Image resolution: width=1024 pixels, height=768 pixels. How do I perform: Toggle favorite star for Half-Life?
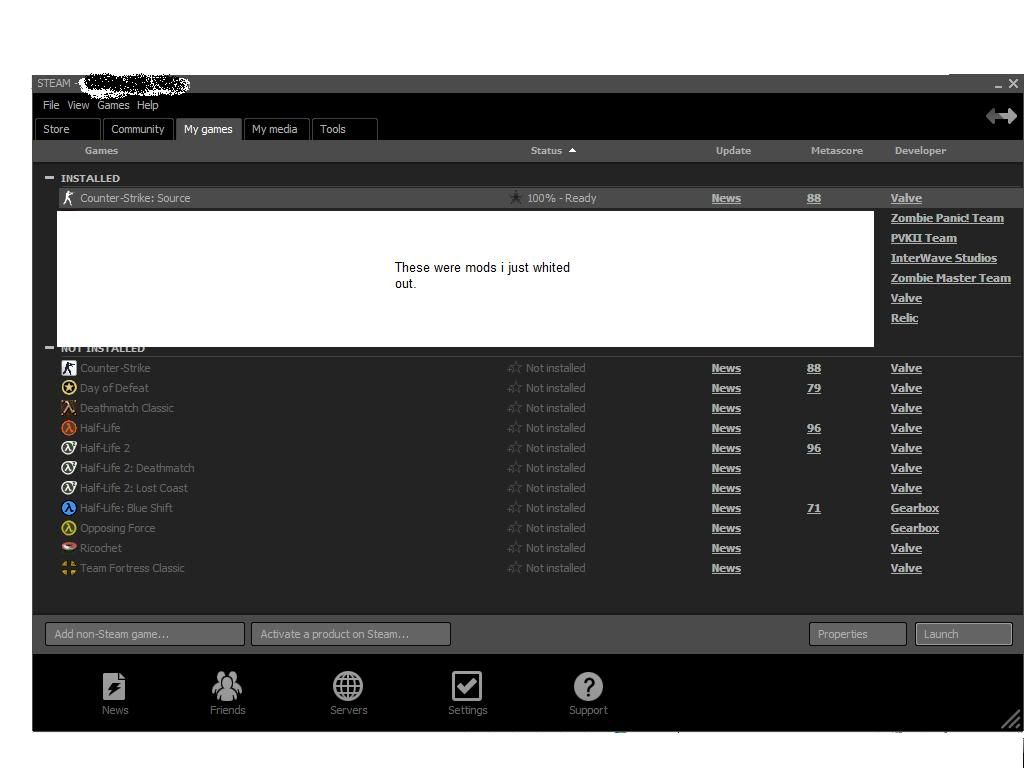coord(515,428)
